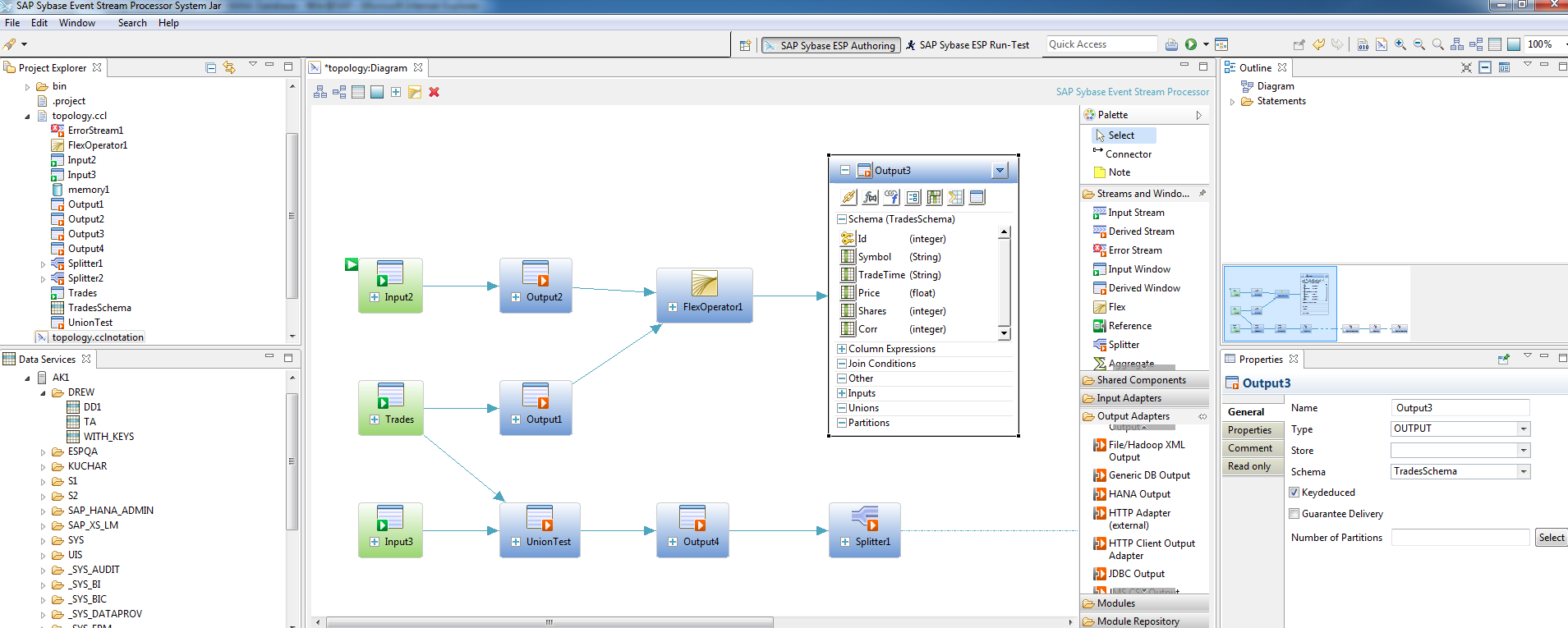Switch to SAP Sybase ESP Run-Test perspective
This screenshot has height=628, width=1568.
click(x=968, y=45)
